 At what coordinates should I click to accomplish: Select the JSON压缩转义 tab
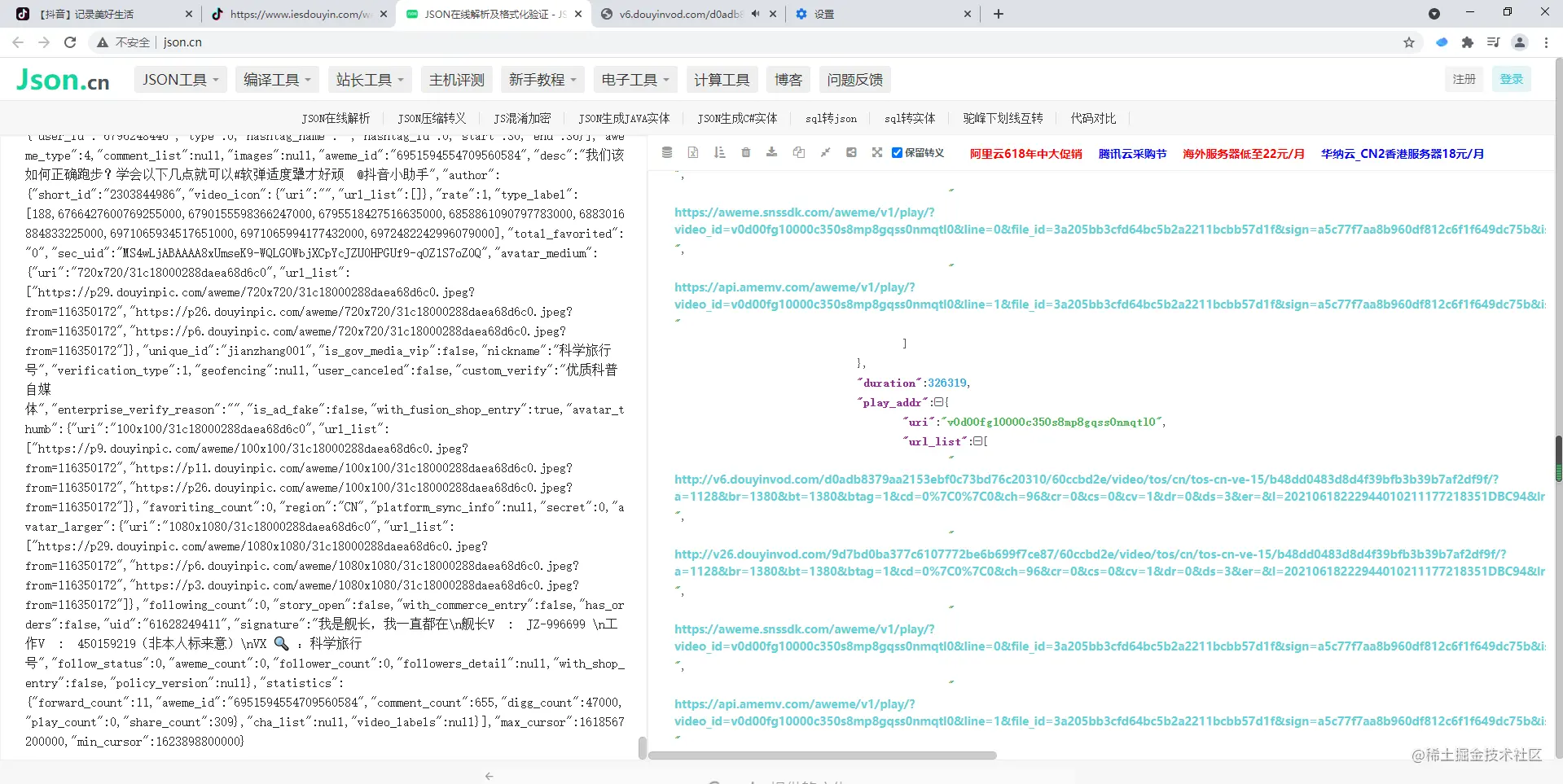[x=432, y=118]
